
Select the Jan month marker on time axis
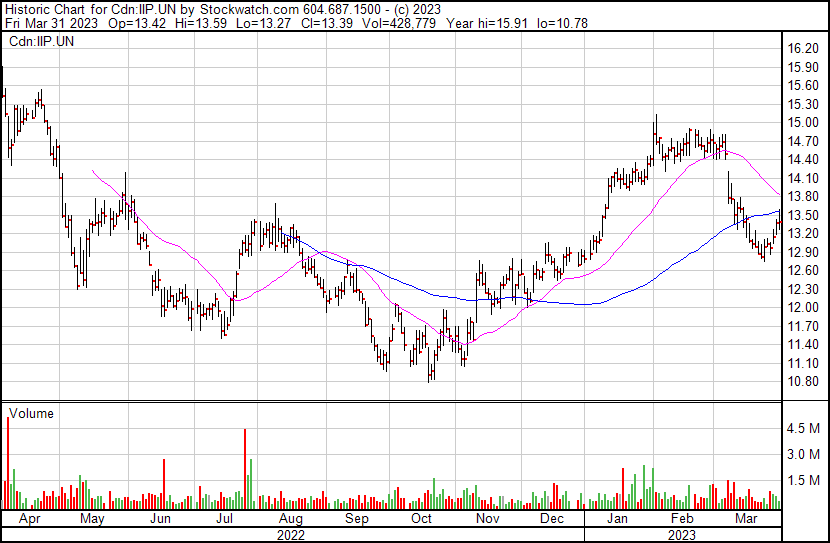pyautogui.click(x=618, y=519)
